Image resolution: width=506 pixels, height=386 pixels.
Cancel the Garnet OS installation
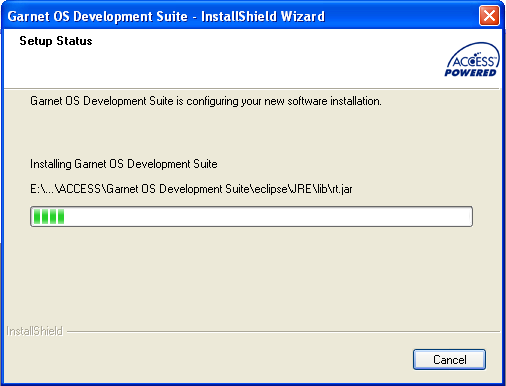[449, 359]
